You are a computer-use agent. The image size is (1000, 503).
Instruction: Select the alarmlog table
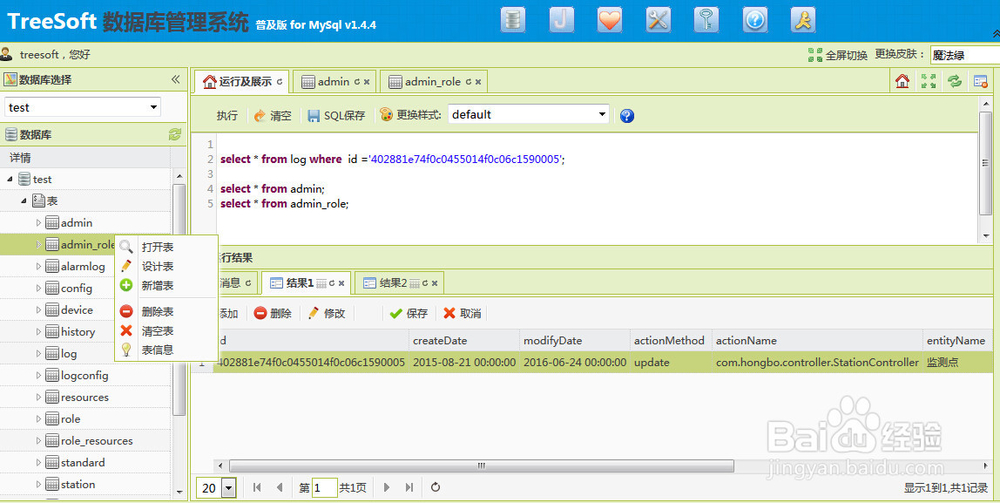[82, 266]
